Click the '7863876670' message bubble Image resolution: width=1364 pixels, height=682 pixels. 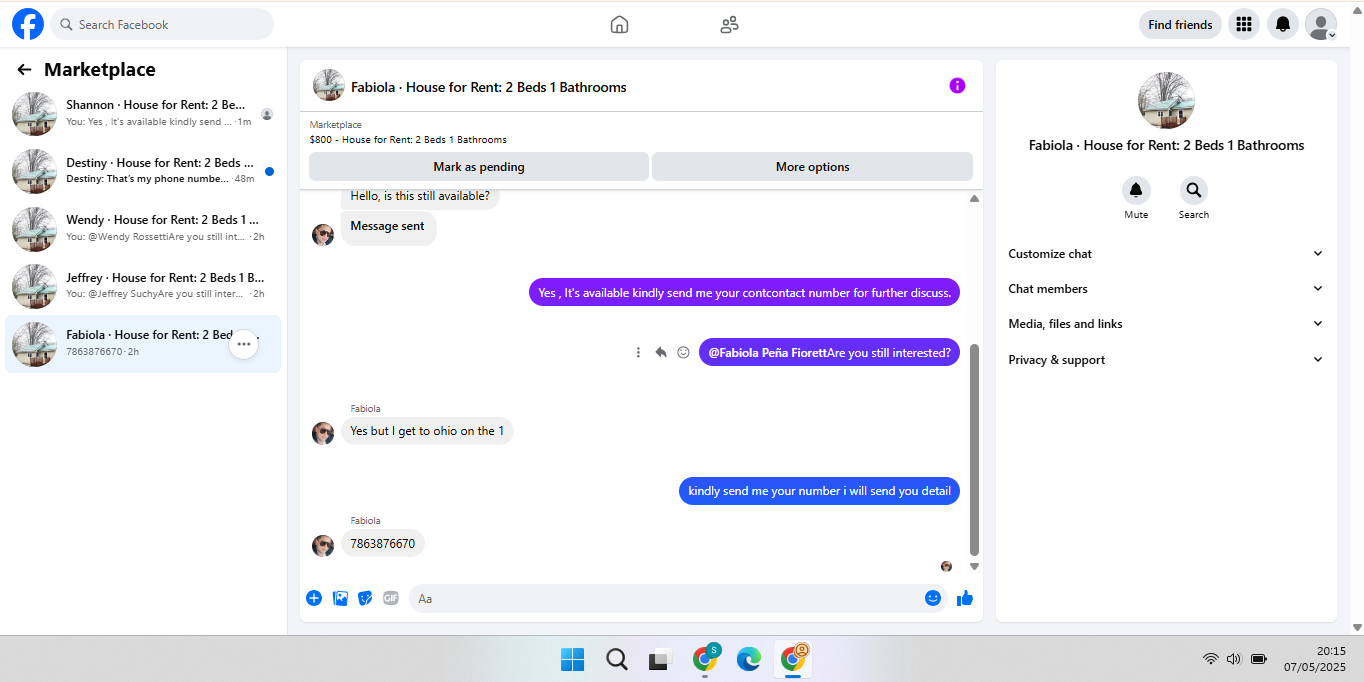383,544
